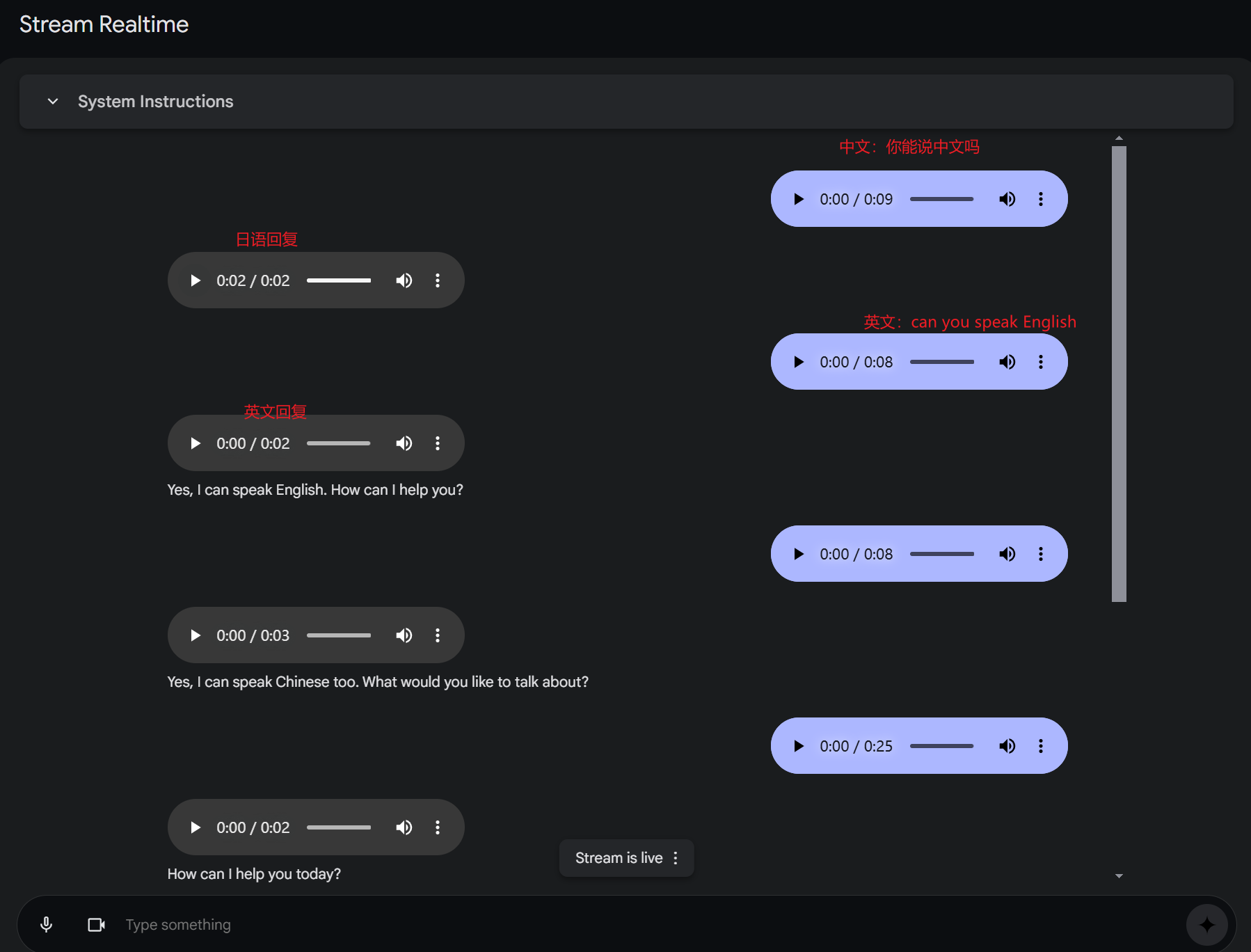Click the microphone icon in input bar
The image size is (1251, 952).
tap(47, 924)
